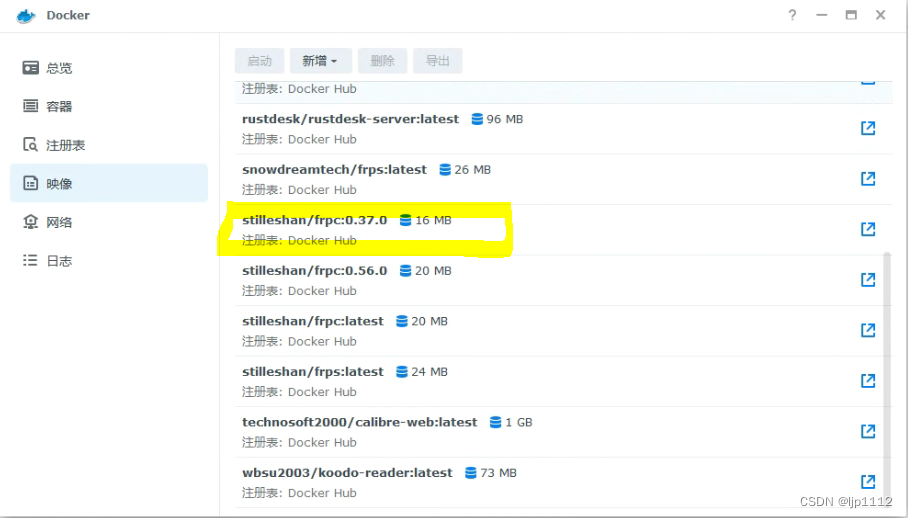Viewport: 908px width, 518px height.
Task: Select technosoft2000/calibre-web:latest image
Action: coord(563,432)
